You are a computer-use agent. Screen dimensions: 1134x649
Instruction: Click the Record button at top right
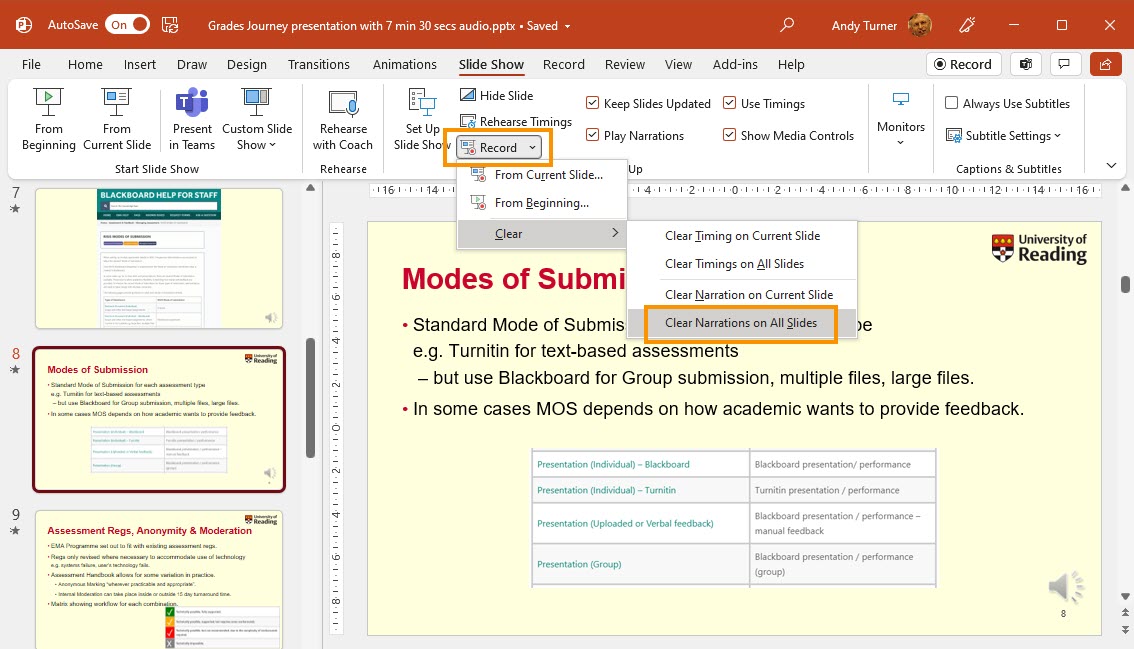click(x=962, y=64)
